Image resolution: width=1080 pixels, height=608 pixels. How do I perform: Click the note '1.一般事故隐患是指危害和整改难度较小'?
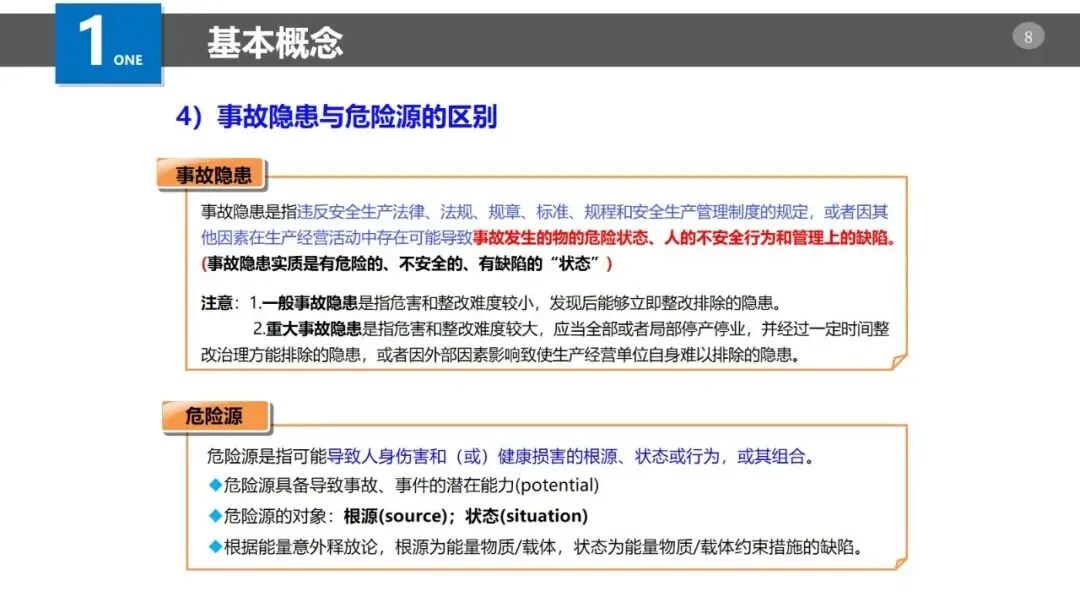point(516,303)
